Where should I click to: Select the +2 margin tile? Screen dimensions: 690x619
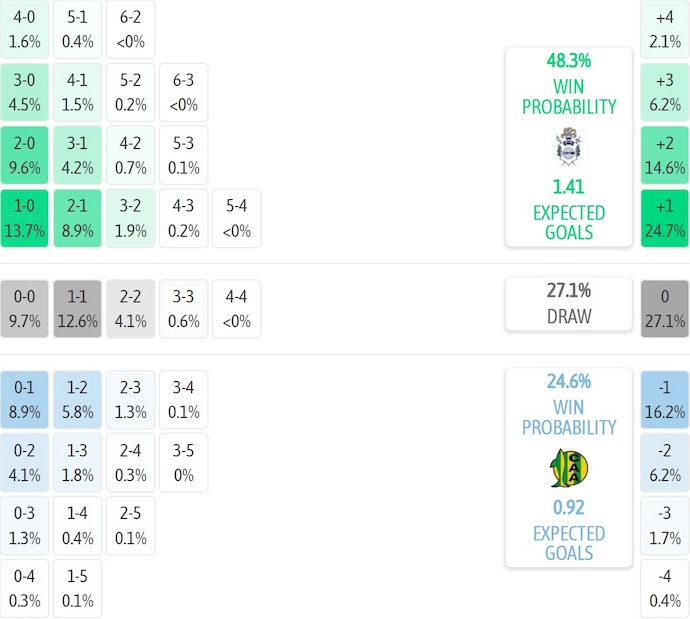pyautogui.click(x=665, y=155)
